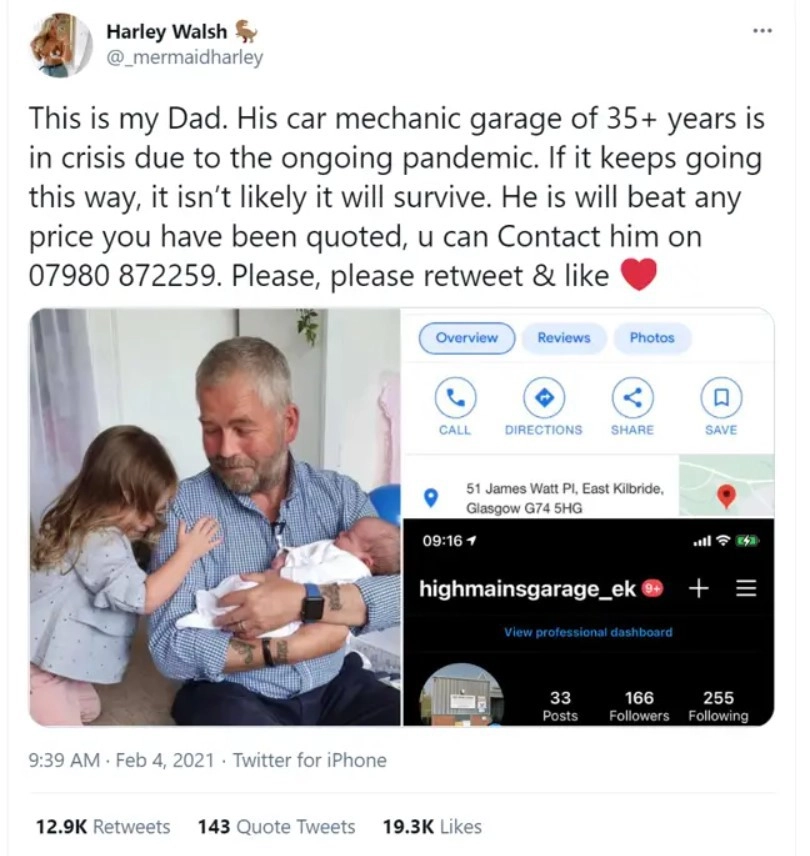Click Harley Walsh's profile avatar
The image size is (810, 856).
coord(61,44)
